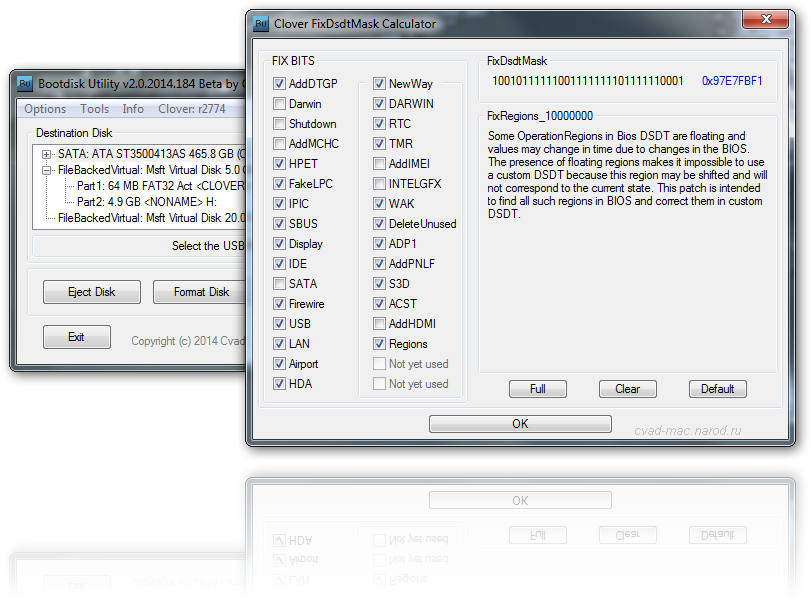
Task: Check the AddMCHC option
Action: (279, 143)
